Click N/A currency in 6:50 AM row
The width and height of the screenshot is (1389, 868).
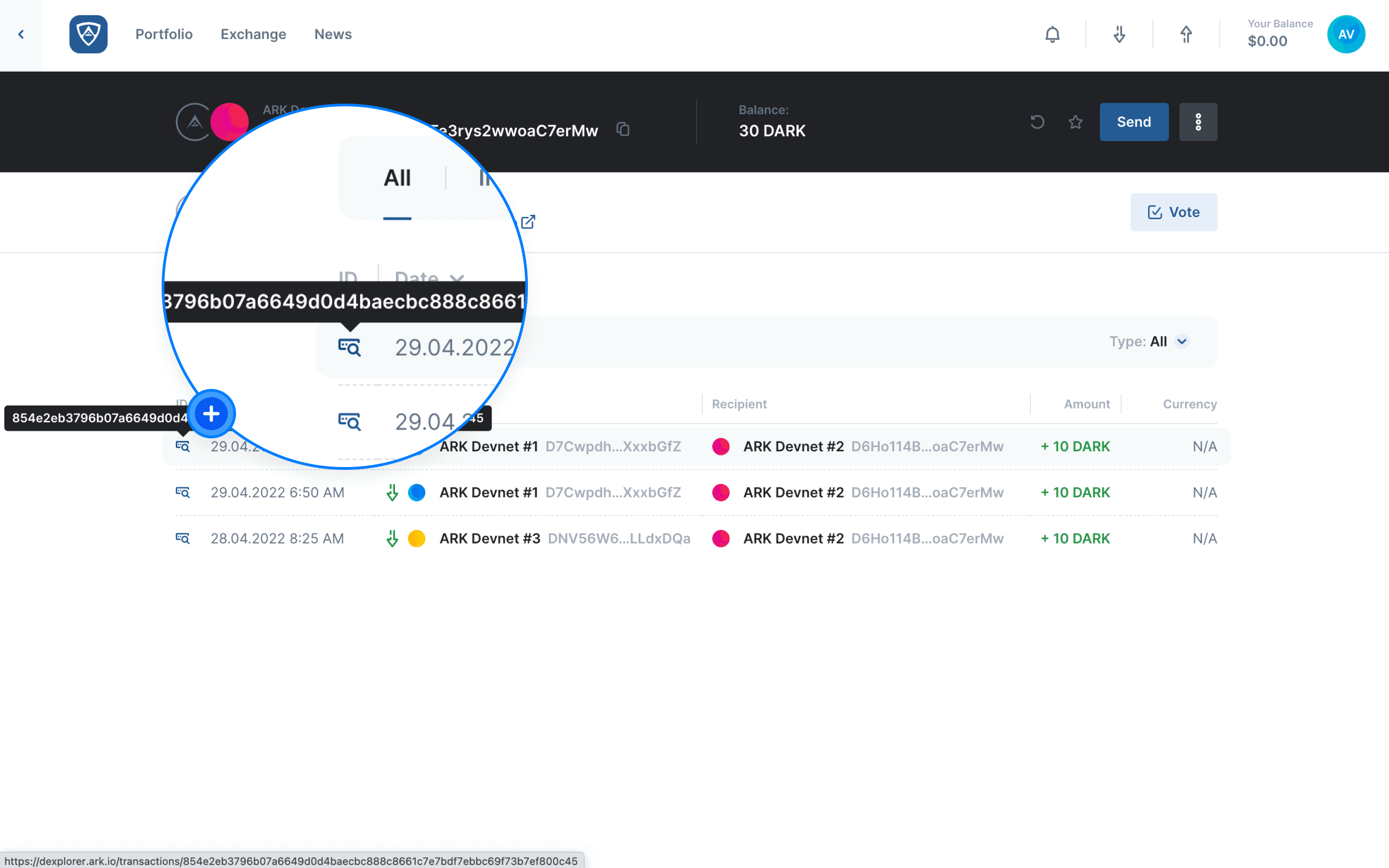(1205, 493)
